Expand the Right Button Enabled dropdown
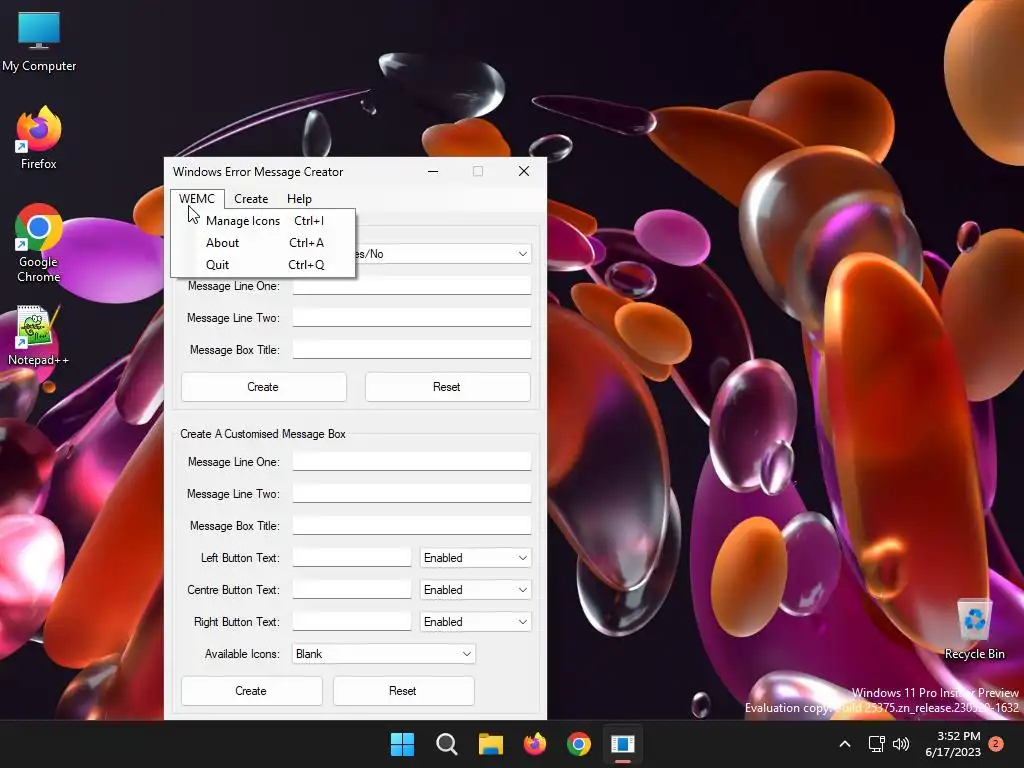Viewport: 1024px width, 768px height. tap(475, 622)
